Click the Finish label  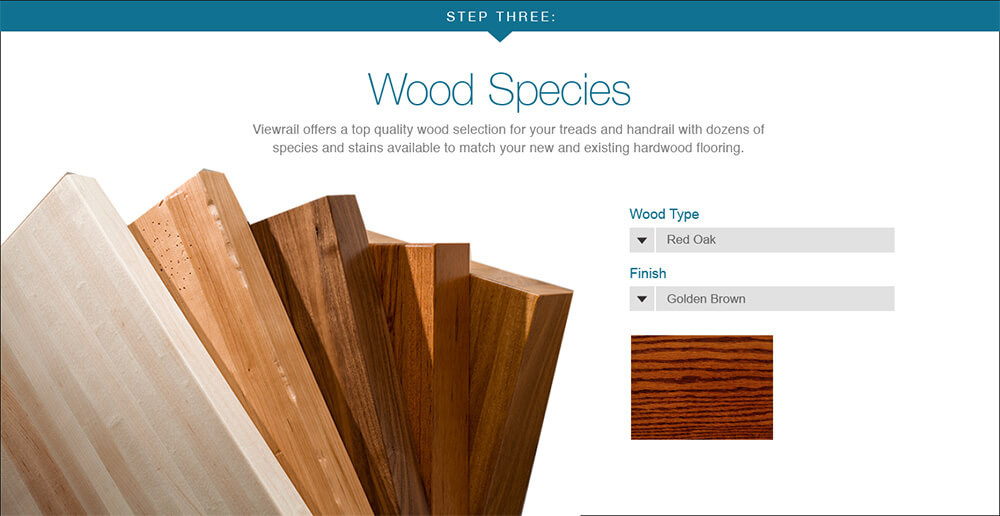(648, 273)
